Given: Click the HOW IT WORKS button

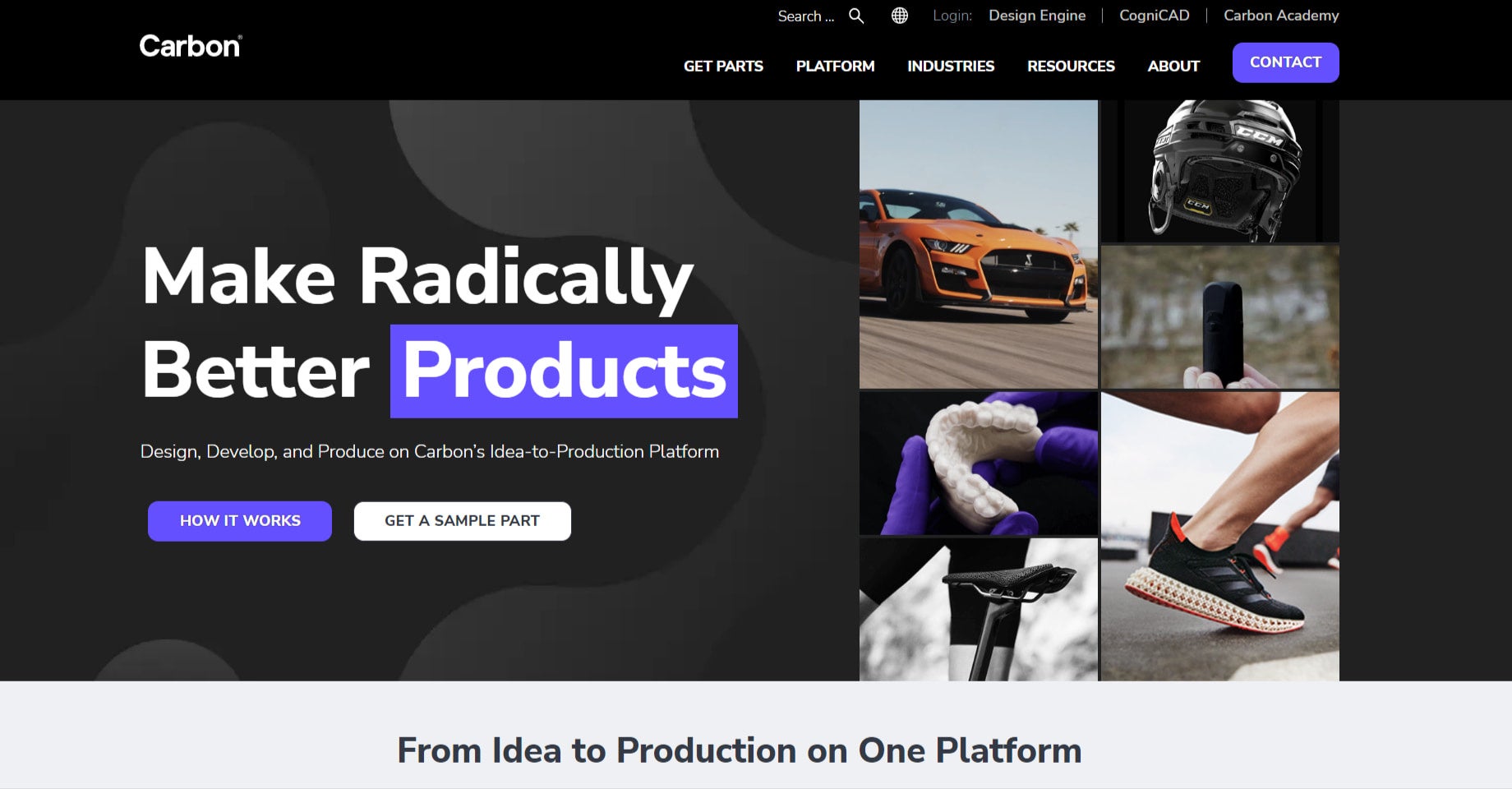Looking at the screenshot, I should [x=240, y=521].
